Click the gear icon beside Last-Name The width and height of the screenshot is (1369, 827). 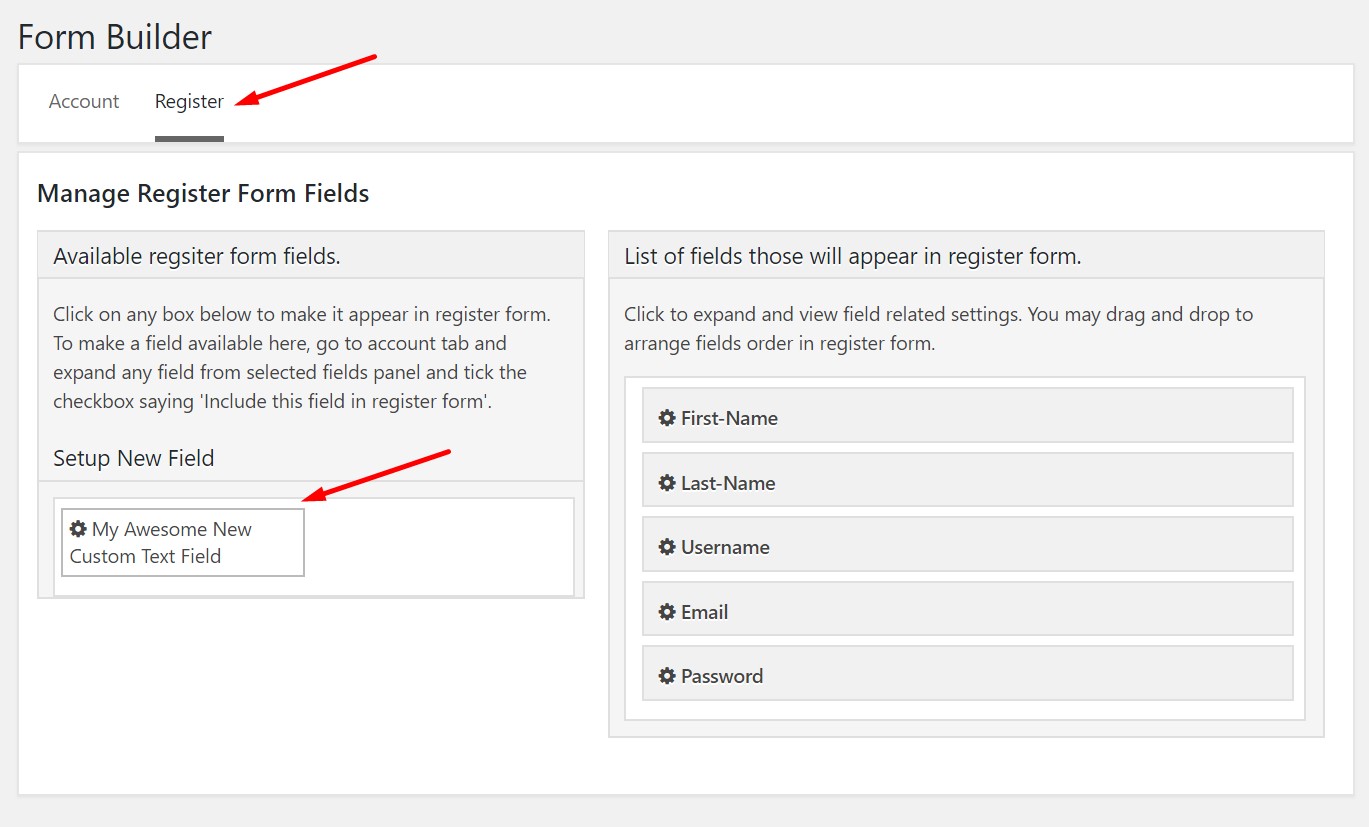click(x=667, y=483)
